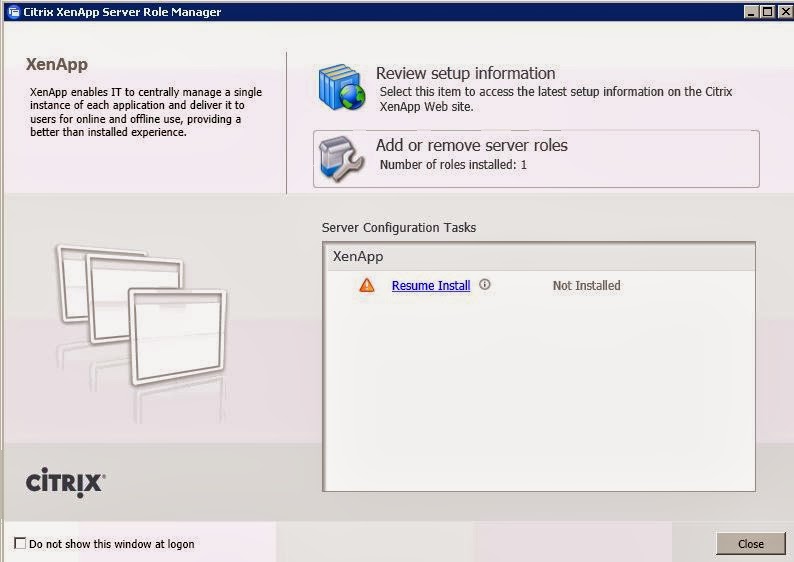Viewport: 794px width, 562px height.
Task: Click the Add or remove server roles wrench icon
Action: click(341, 159)
